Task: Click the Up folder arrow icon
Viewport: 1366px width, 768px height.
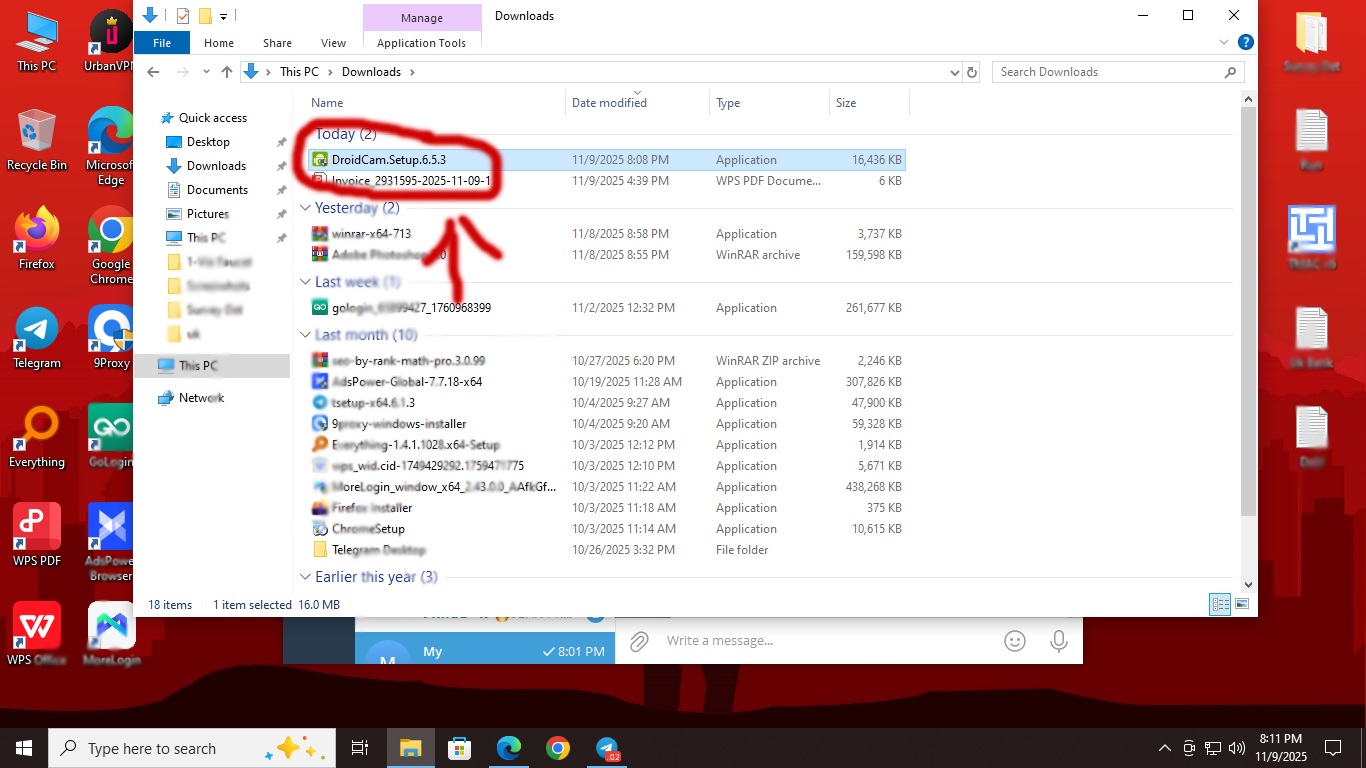Action: [227, 72]
